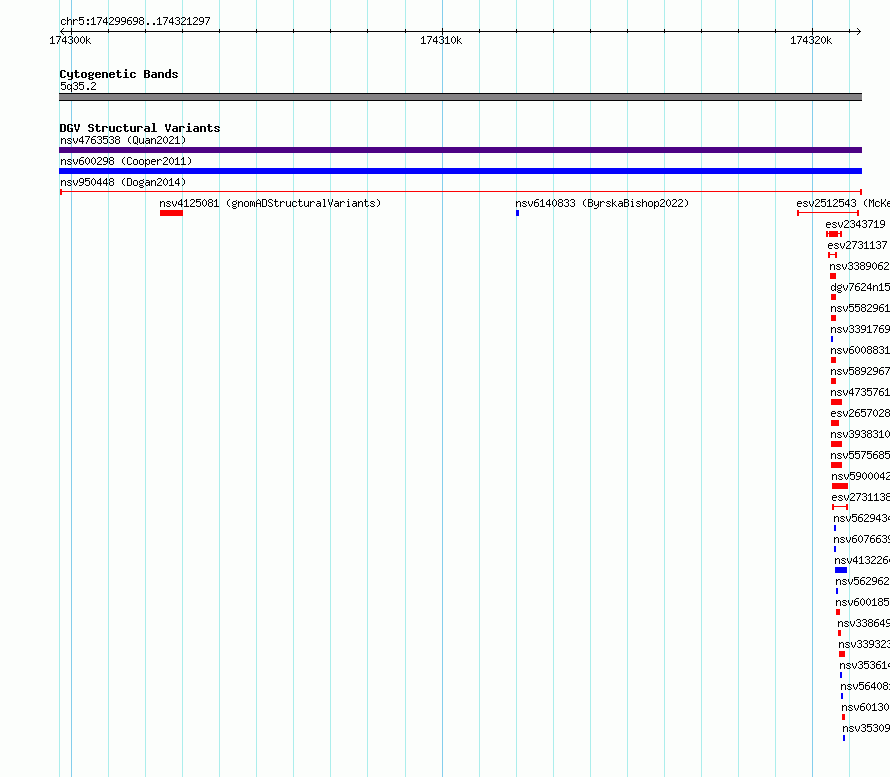Open the esv2343719 variant label

coord(855,224)
